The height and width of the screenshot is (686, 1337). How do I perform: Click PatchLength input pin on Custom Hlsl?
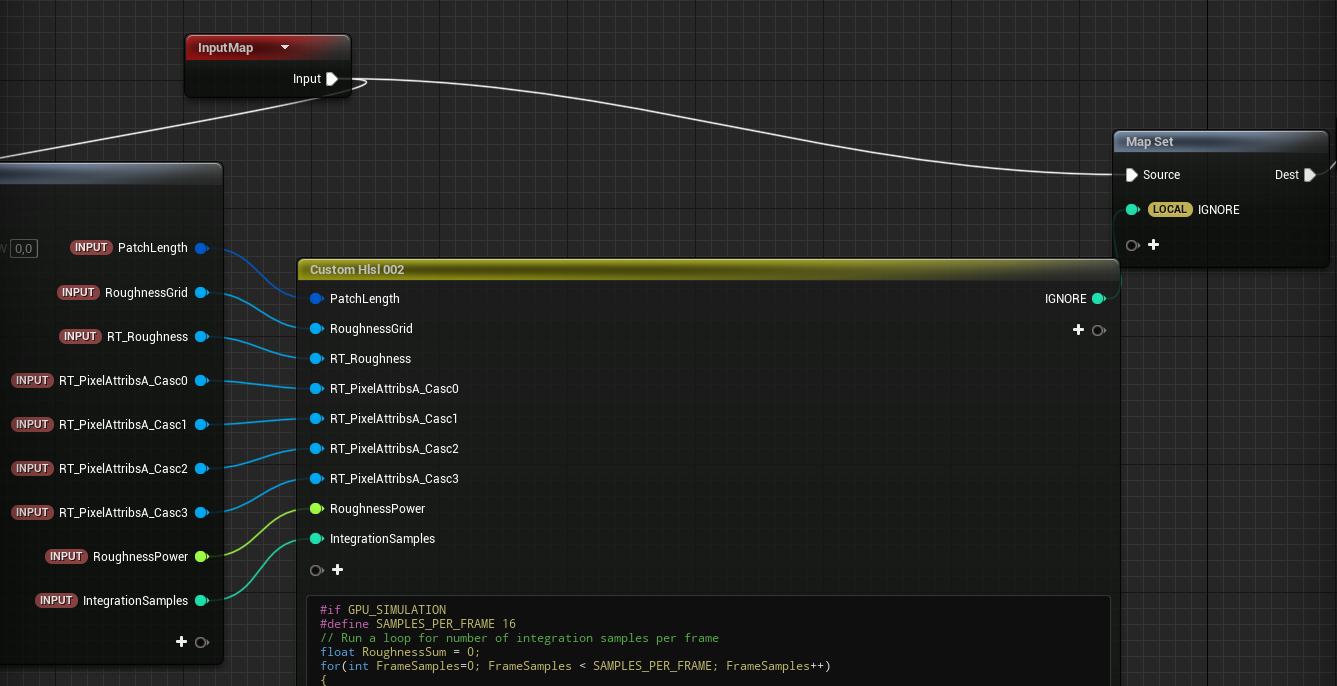(316, 299)
